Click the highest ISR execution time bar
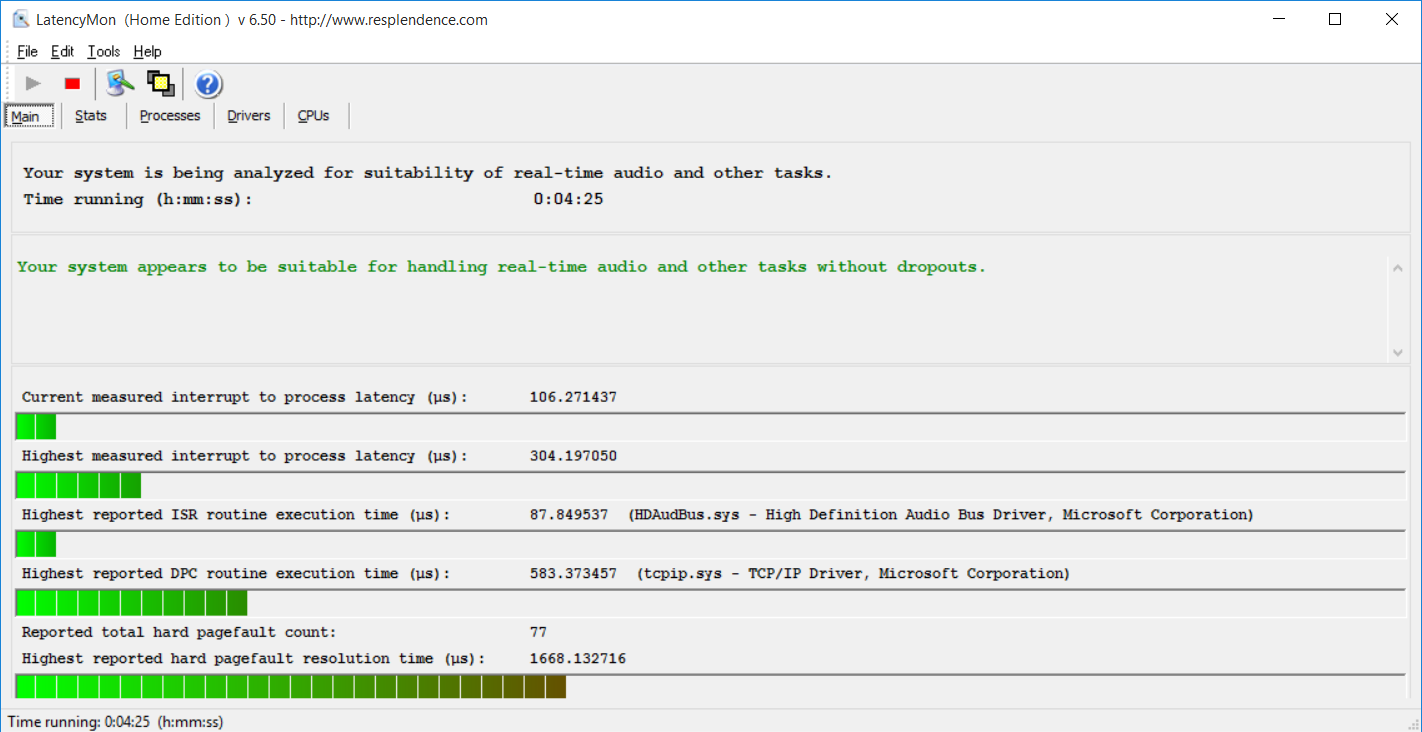The height and width of the screenshot is (732, 1422). click(711, 544)
